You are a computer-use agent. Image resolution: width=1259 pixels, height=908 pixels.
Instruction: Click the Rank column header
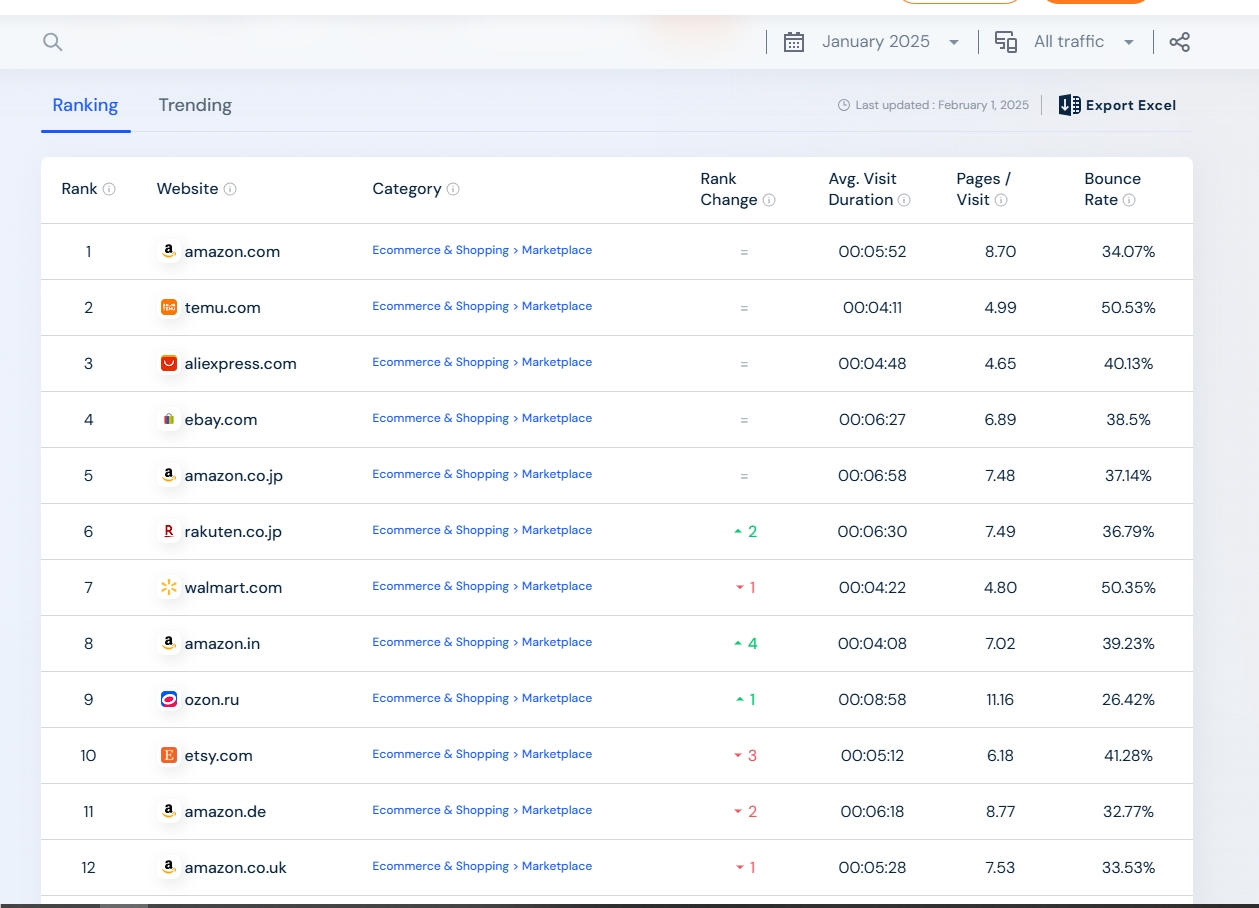click(x=80, y=189)
